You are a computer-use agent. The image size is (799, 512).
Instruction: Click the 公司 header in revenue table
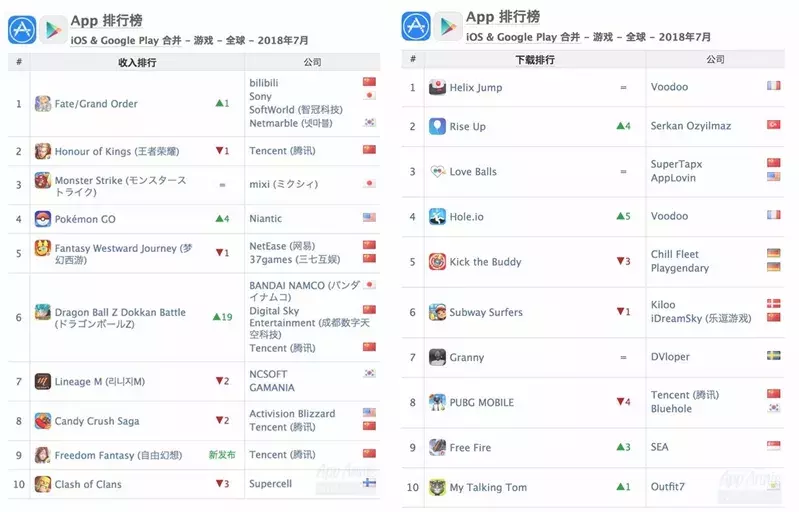(x=312, y=62)
